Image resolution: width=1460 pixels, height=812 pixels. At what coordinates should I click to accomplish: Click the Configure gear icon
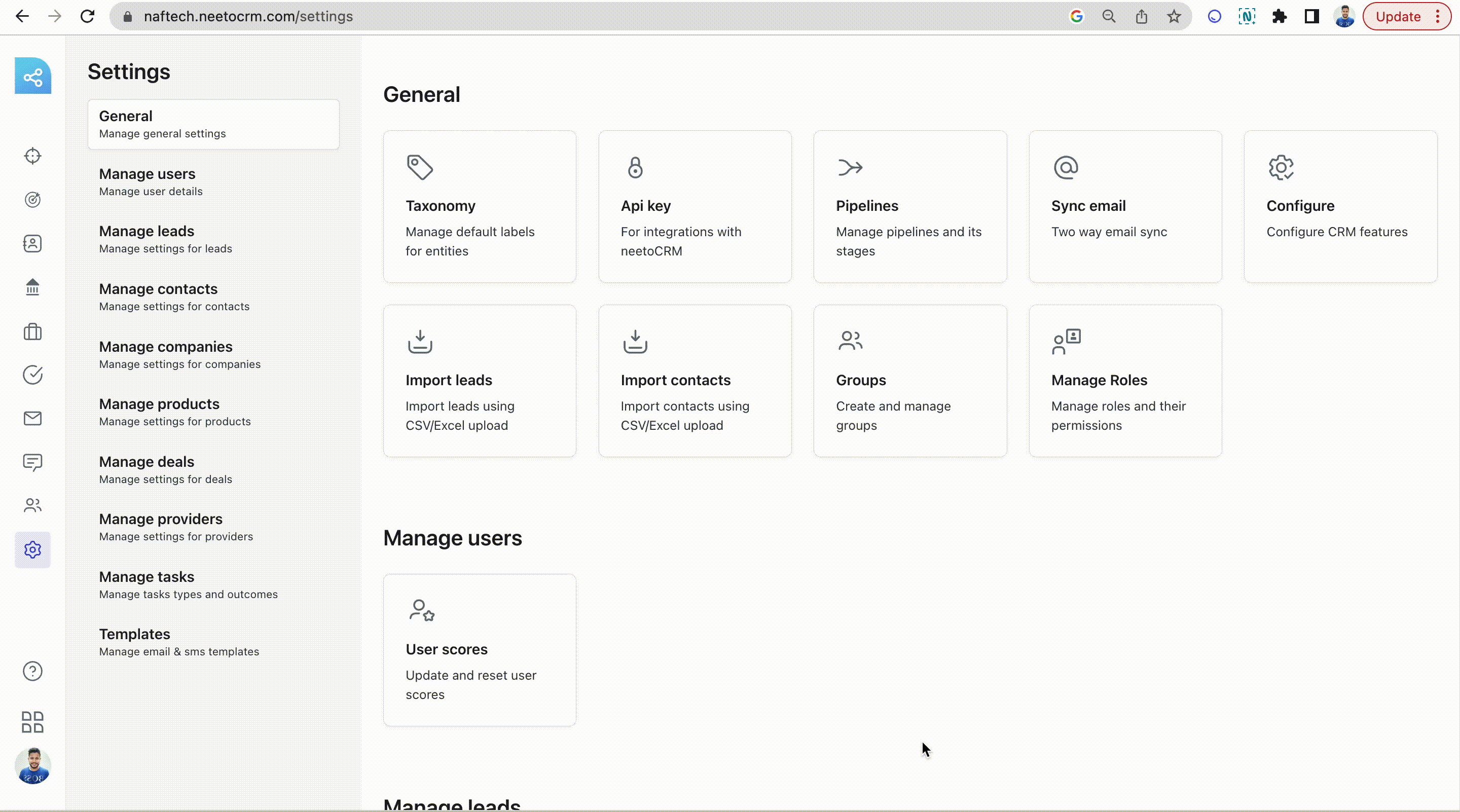[x=1281, y=168]
